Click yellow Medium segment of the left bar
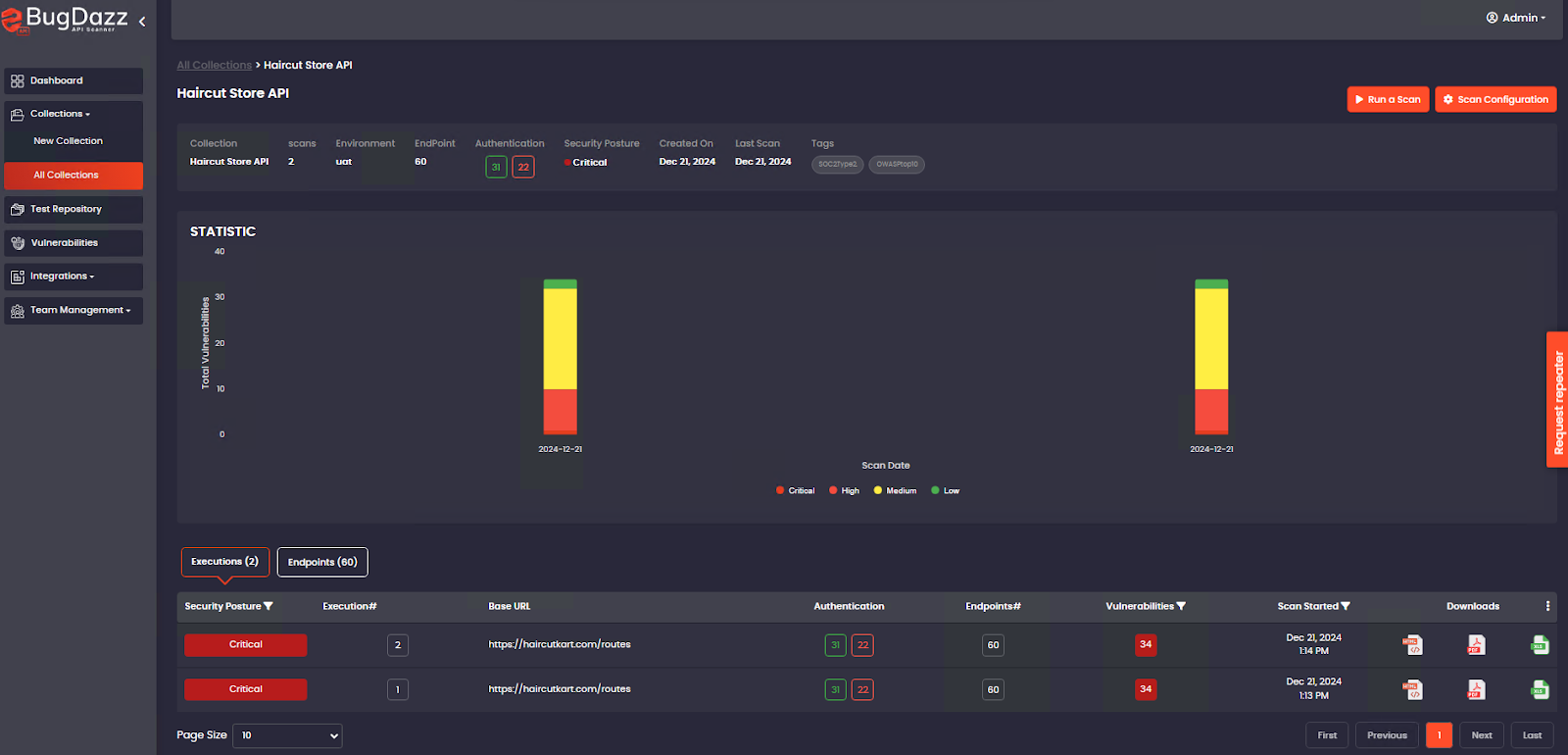The height and width of the screenshot is (755, 1568). point(561,338)
